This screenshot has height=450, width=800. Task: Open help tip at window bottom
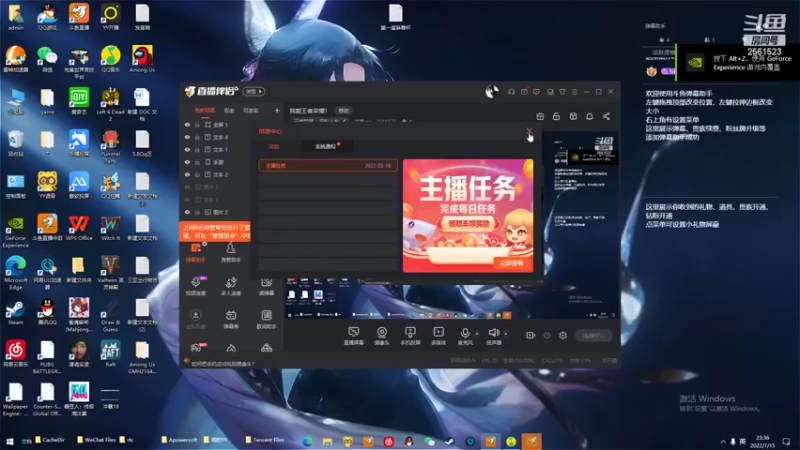pos(220,363)
